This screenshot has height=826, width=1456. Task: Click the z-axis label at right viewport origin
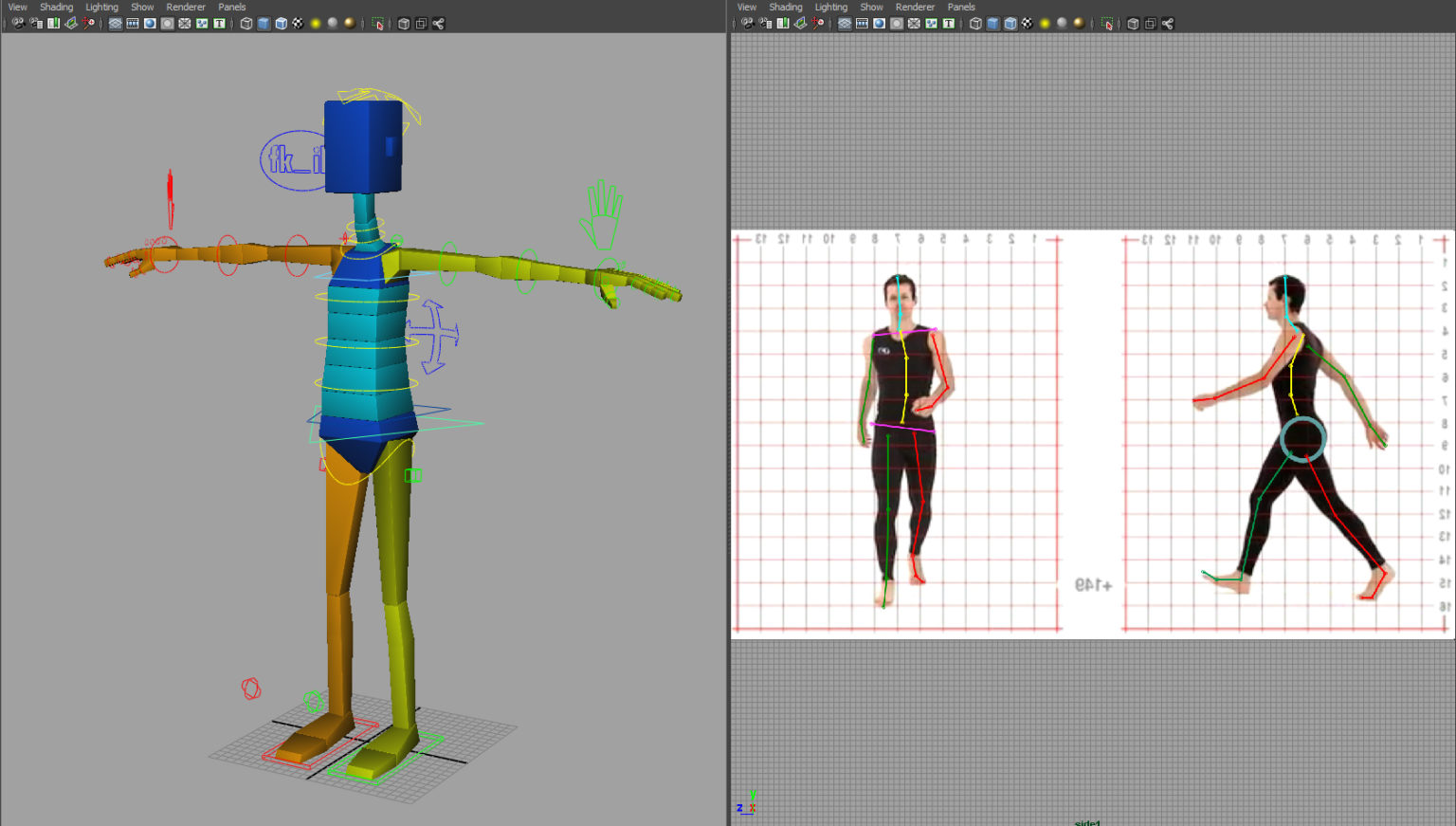click(739, 808)
